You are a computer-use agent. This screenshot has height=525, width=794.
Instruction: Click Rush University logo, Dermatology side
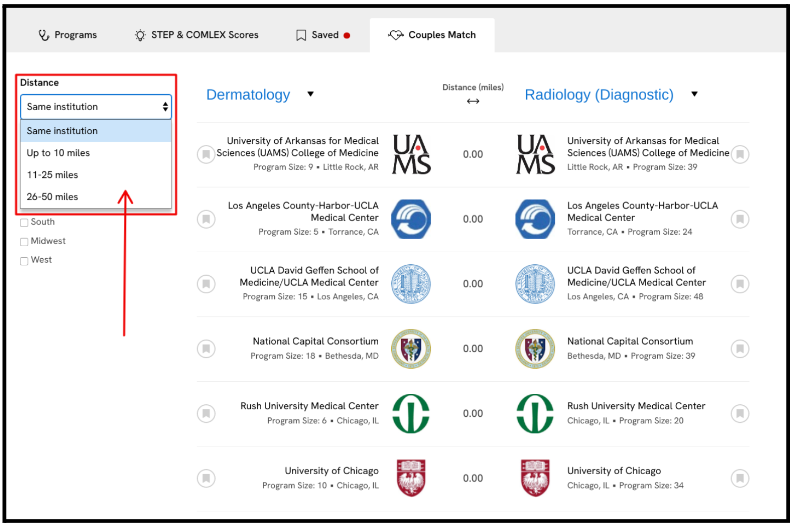coord(411,413)
